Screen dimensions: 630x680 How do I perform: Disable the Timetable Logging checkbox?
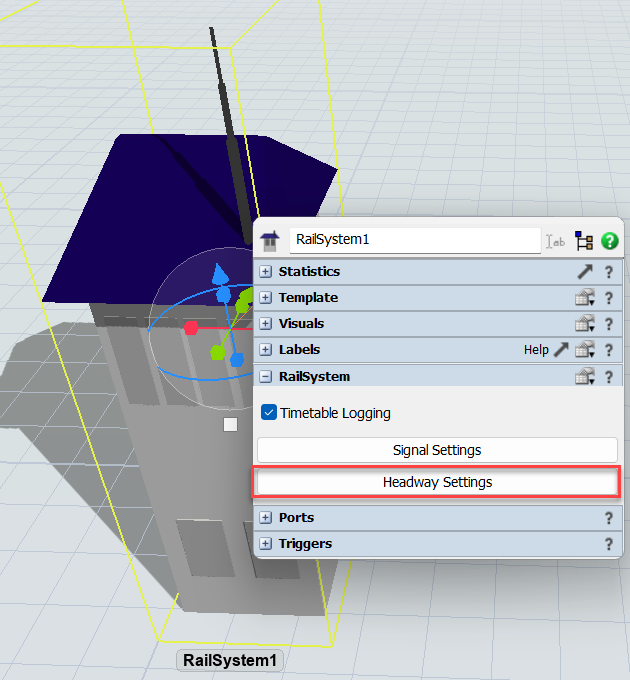[269, 413]
